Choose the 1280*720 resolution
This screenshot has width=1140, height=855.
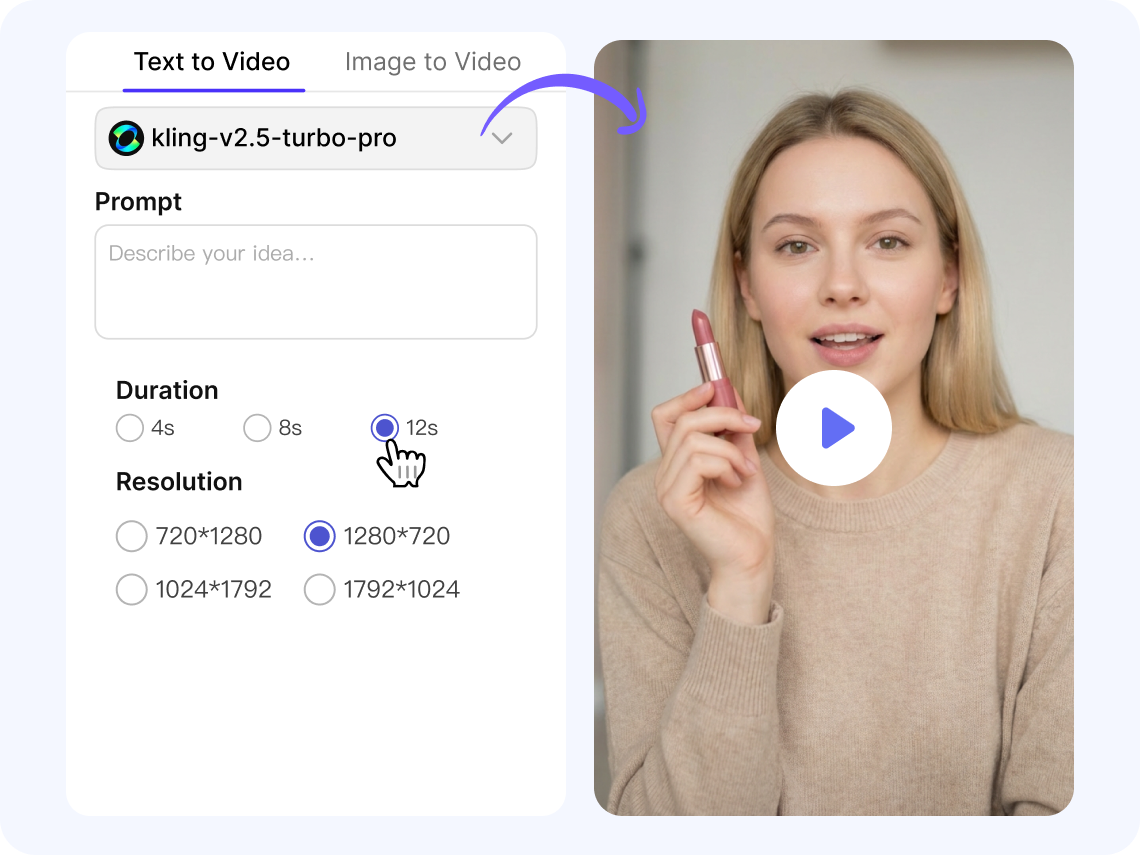[x=320, y=536]
